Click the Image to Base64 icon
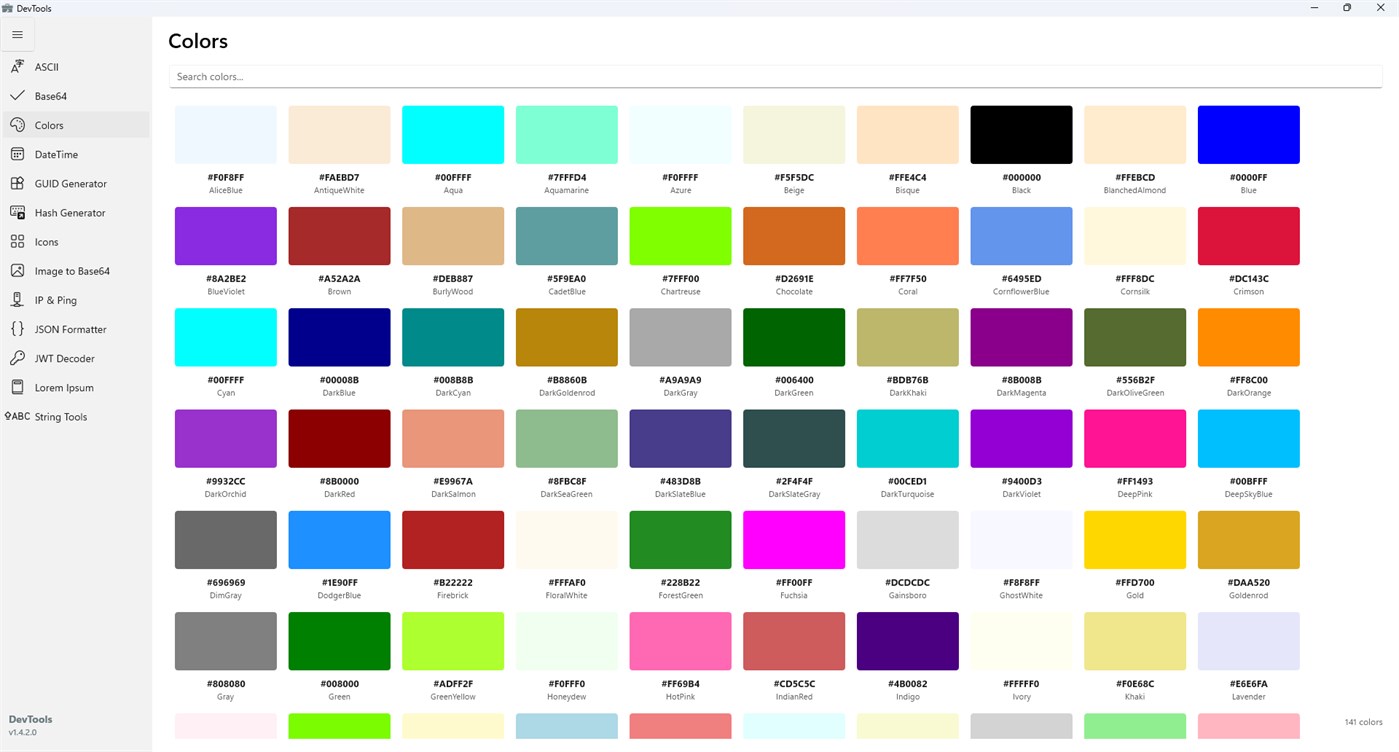 [x=17, y=270]
